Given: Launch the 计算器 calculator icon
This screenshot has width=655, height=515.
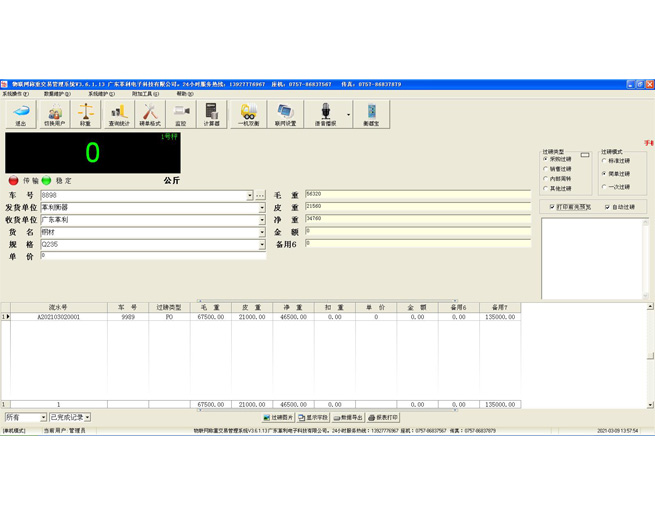Looking at the screenshot, I should (x=212, y=114).
